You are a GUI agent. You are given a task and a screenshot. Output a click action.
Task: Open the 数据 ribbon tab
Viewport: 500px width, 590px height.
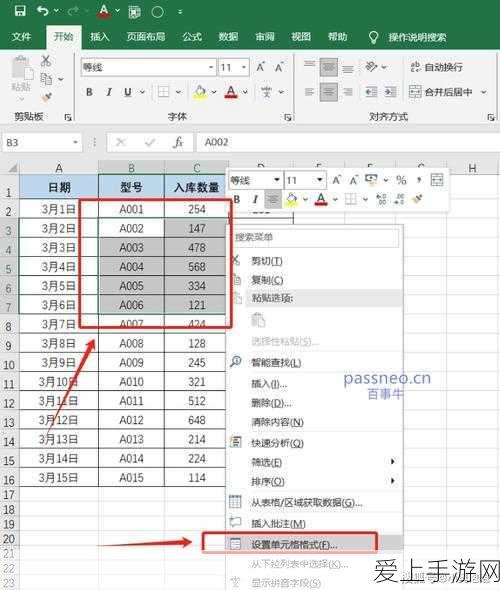[228, 37]
